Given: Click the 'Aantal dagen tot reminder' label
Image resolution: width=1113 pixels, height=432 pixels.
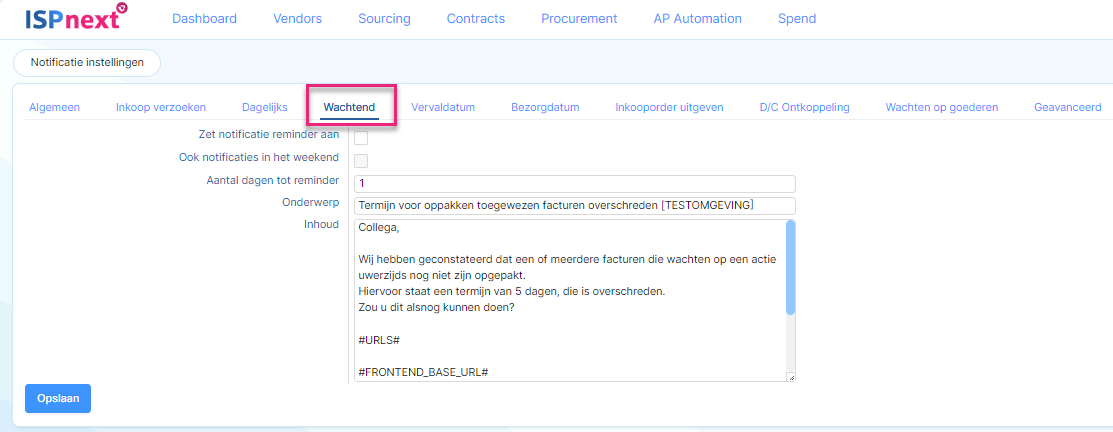Looking at the screenshot, I should coord(273,180).
